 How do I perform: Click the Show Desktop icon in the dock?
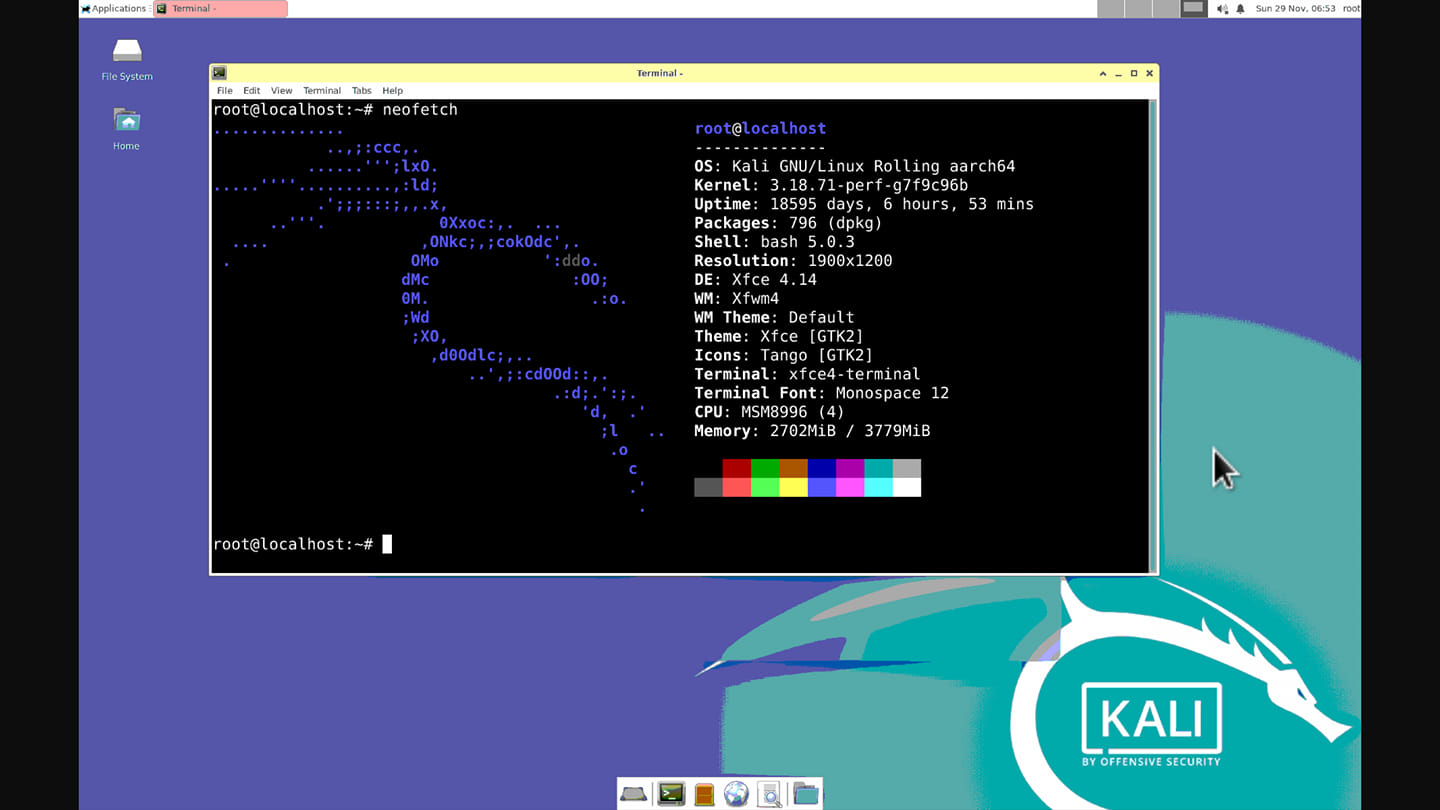(x=633, y=794)
